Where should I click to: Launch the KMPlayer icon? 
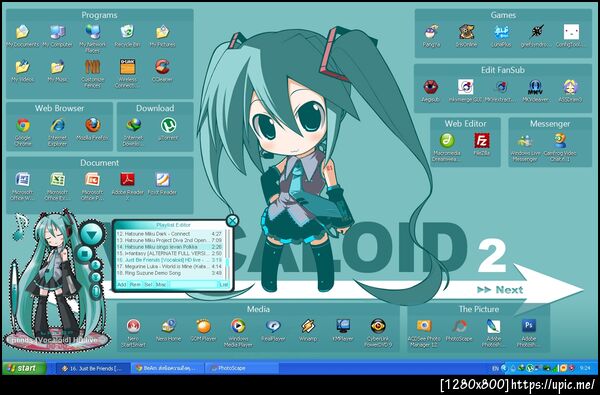343,326
